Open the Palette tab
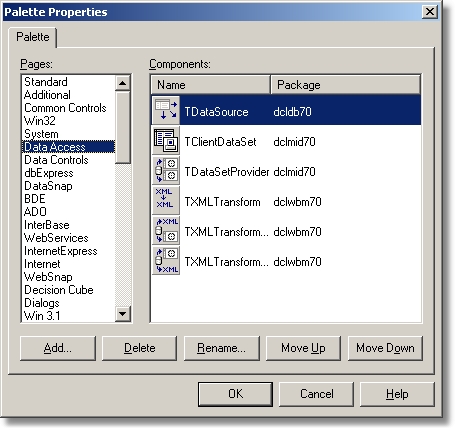This screenshot has width=455, height=430. tap(33, 37)
